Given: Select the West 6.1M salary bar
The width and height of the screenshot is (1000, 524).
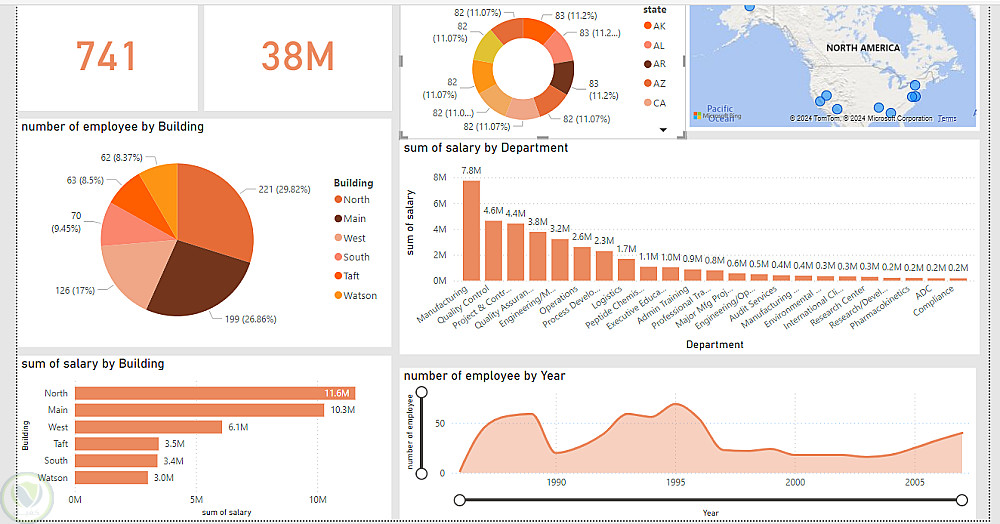Looking at the screenshot, I should [148, 427].
